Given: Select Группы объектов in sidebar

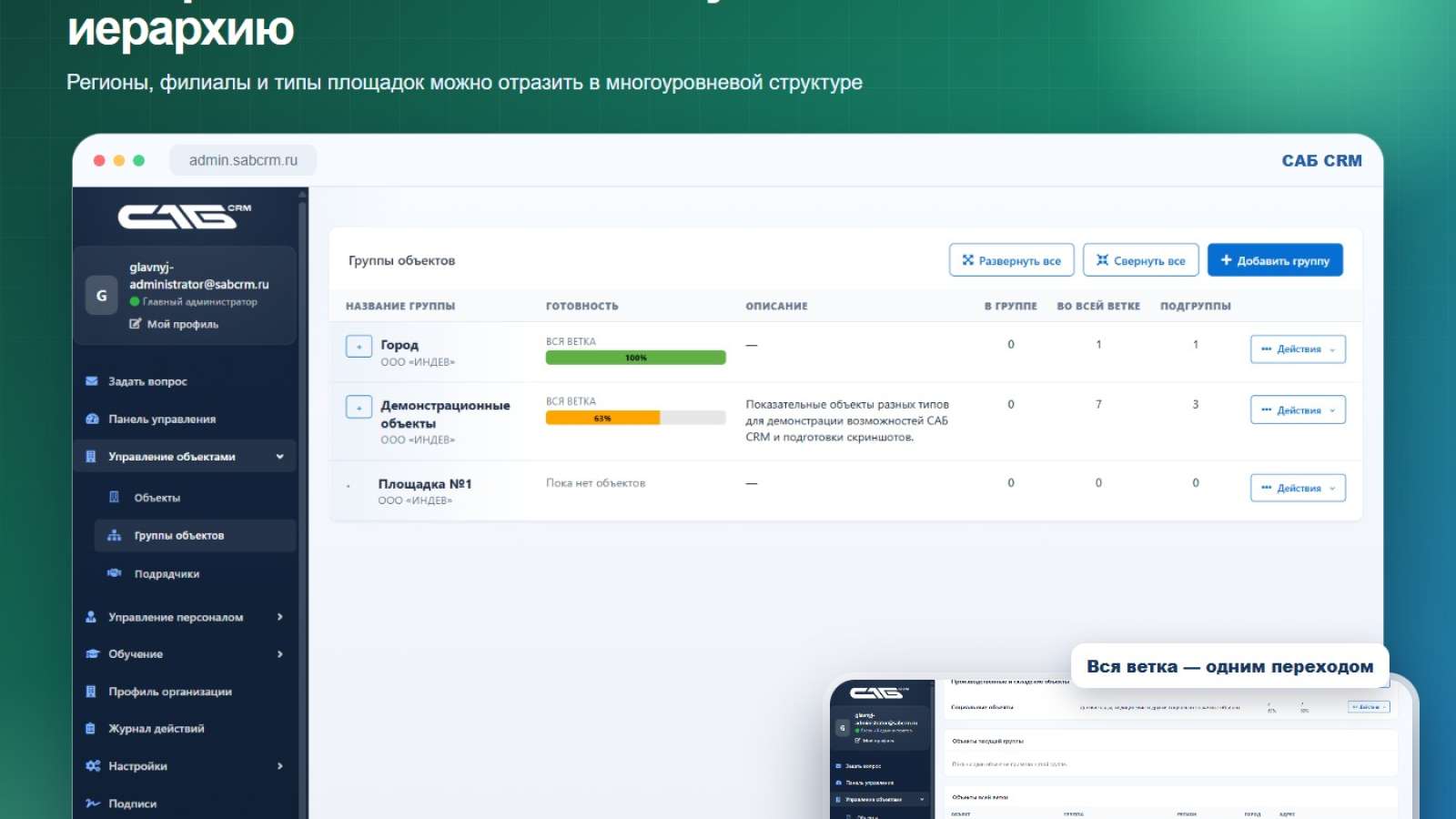Looking at the screenshot, I should [x=195, y=535].
